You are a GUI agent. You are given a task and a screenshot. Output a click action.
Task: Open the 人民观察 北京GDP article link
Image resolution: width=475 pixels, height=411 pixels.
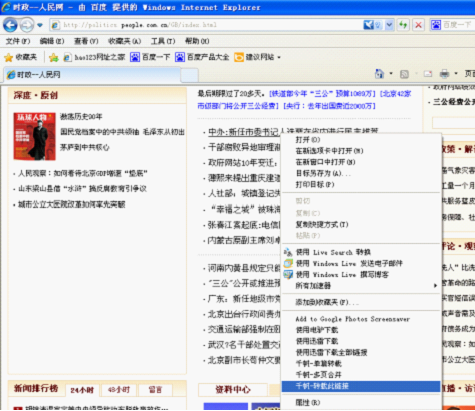pyautogui.click(x=82, y=173)
